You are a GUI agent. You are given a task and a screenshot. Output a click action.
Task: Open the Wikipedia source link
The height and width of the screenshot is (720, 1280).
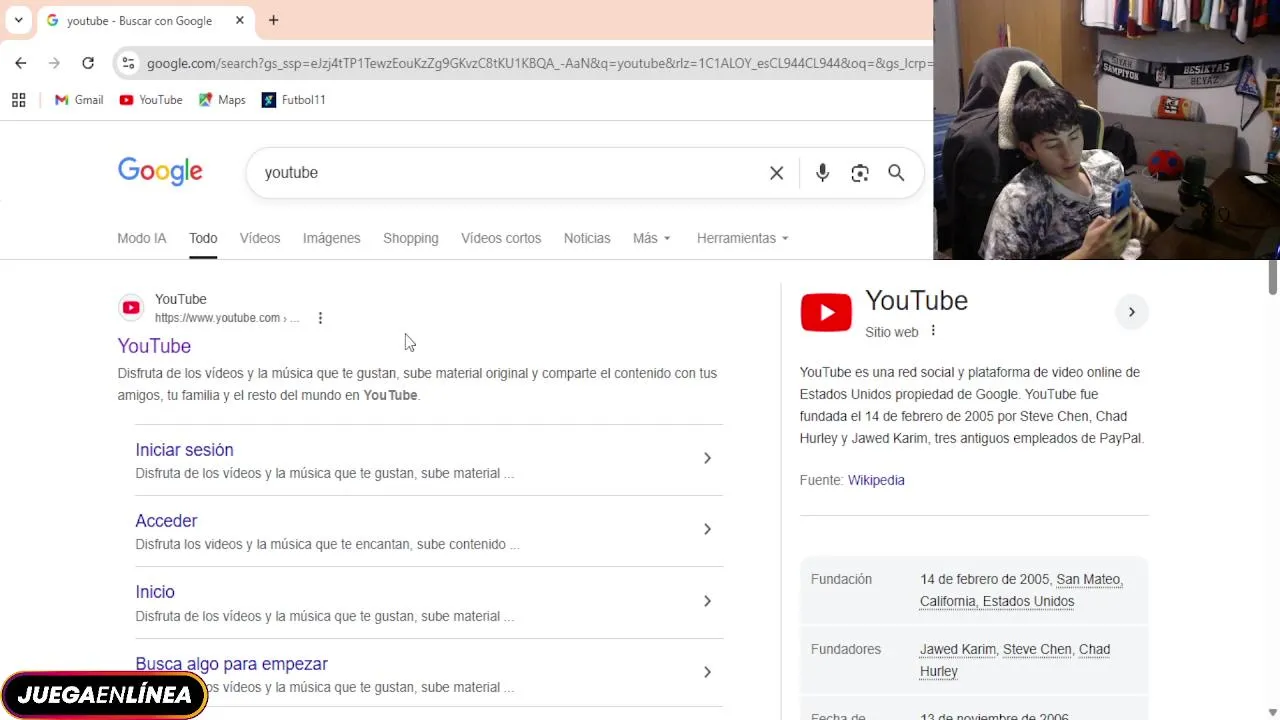click(876, 480)
